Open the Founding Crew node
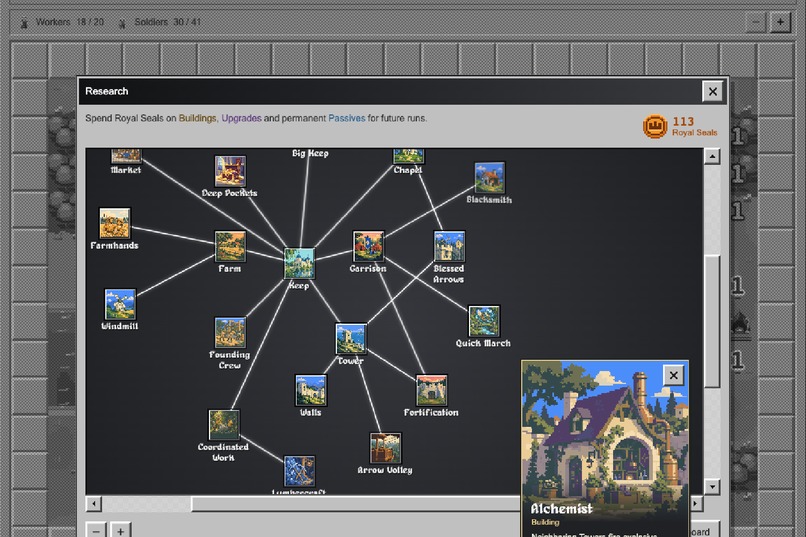Image resolution: width=806 pixels, height=537 pixels. pos(230,332)
